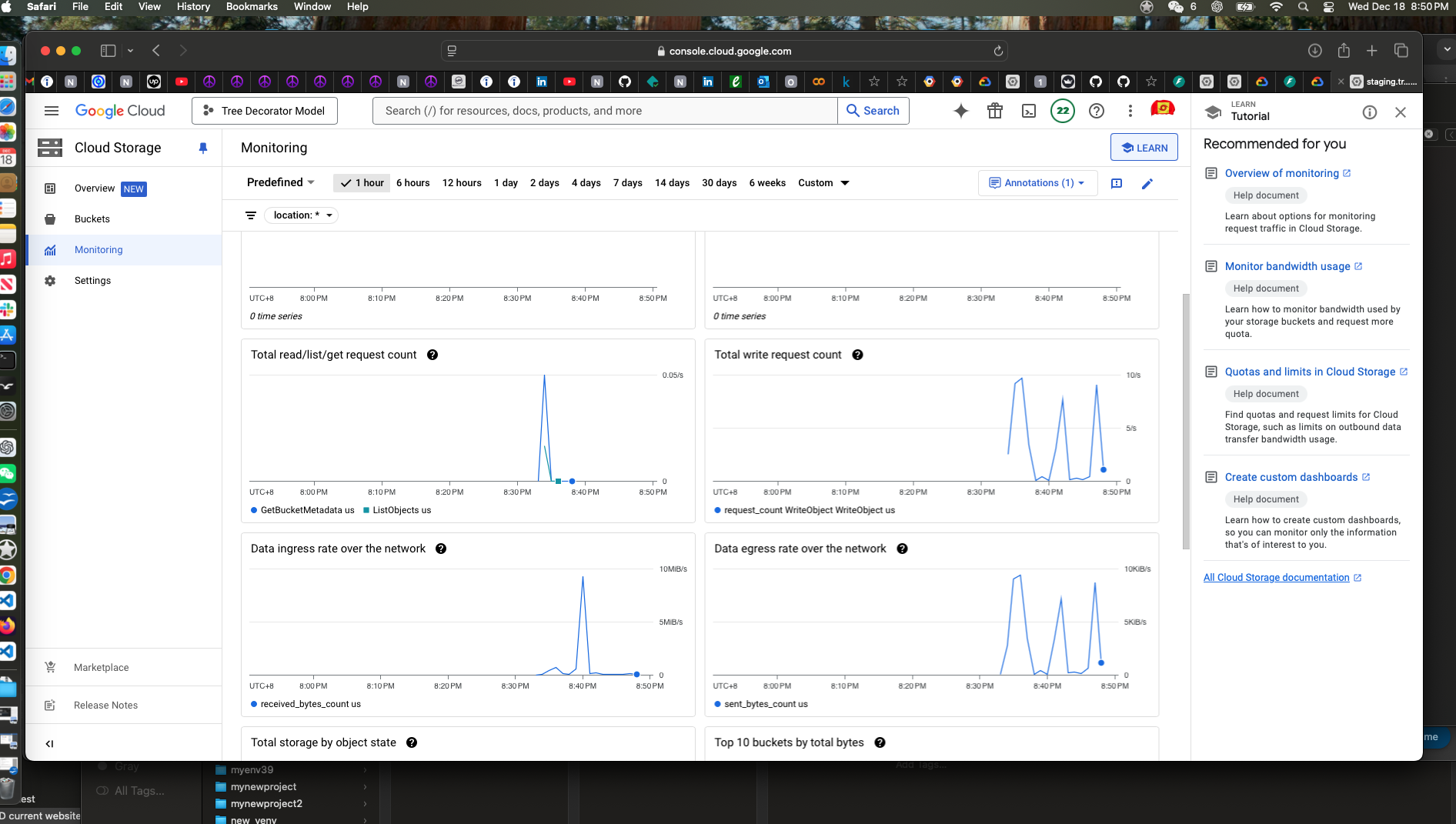The width and height of the screenshot is (1456, 824).
Task: Open the free trial gift offers
Action: 994,111
